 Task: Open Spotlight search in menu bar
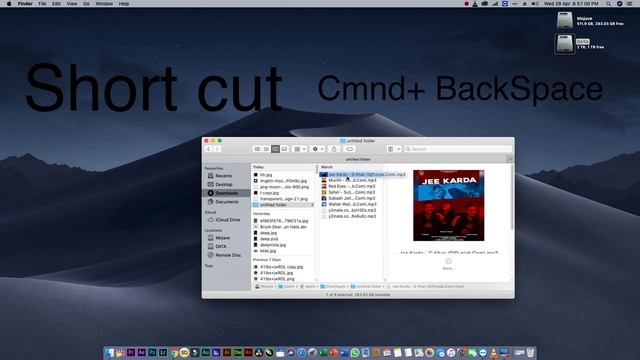pos(609,4)
